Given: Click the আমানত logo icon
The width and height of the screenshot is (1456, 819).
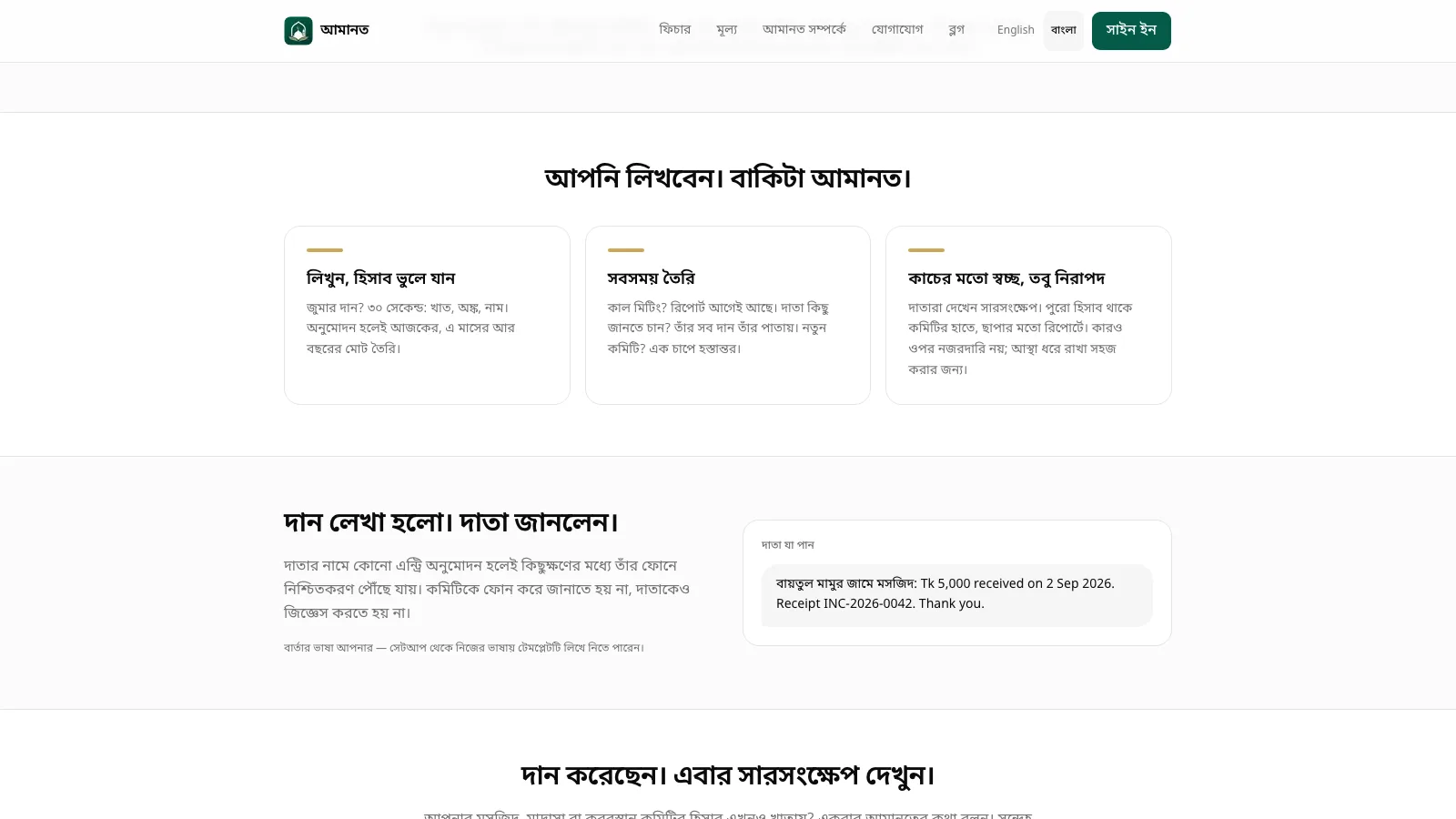Looking at the screenshot, I should tap(298, 31).
